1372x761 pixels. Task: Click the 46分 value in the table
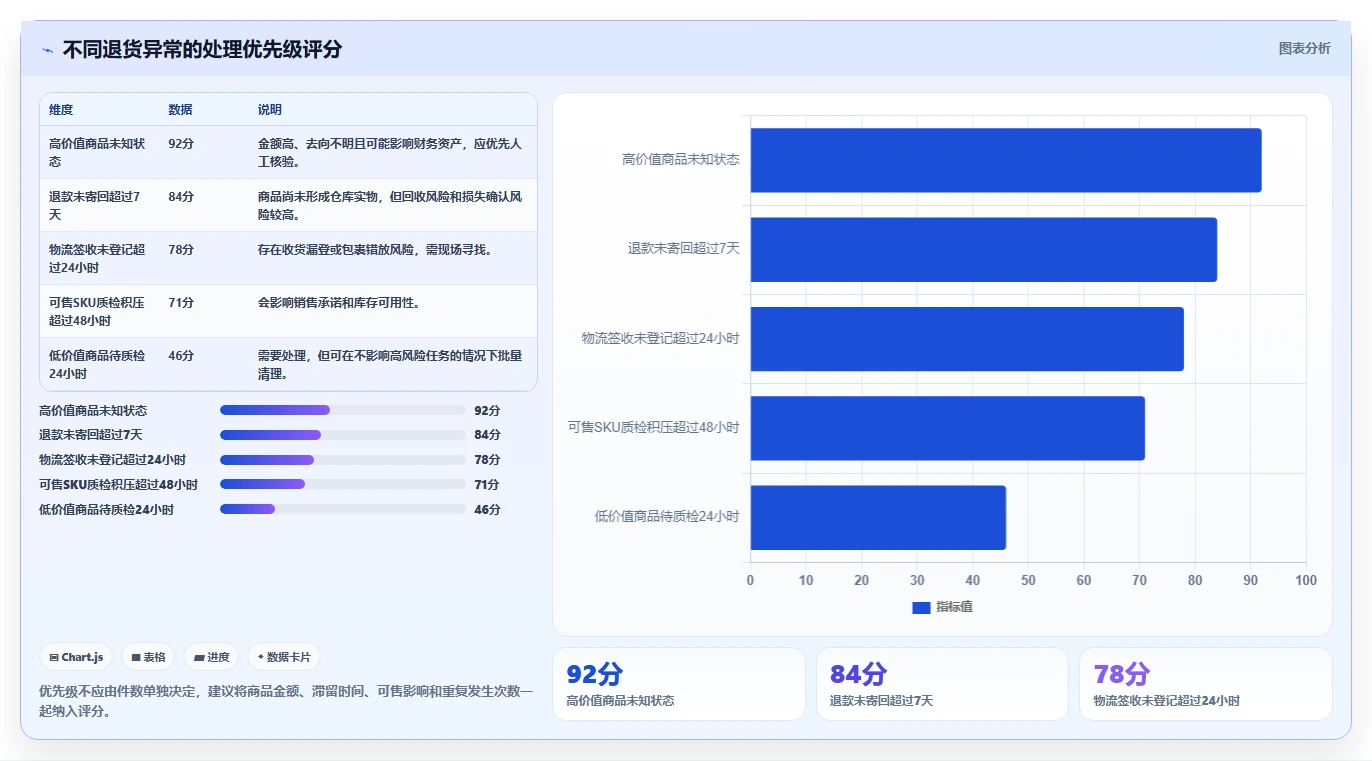click(x=181, y=356)
